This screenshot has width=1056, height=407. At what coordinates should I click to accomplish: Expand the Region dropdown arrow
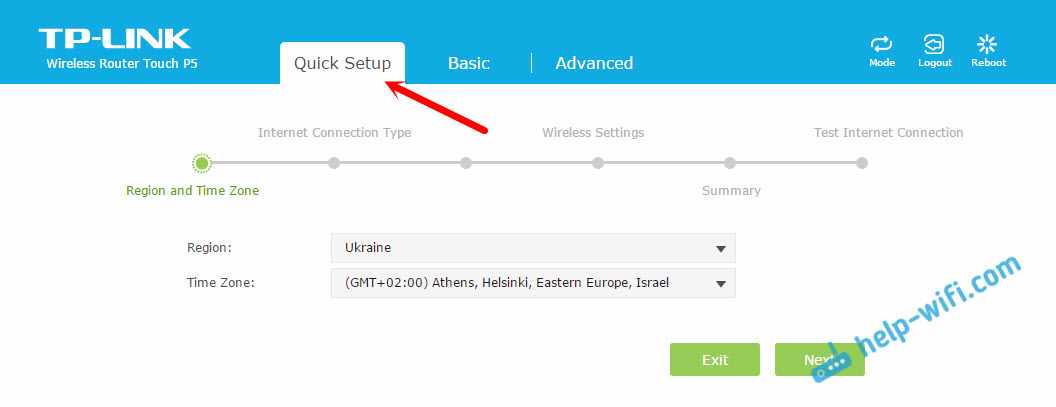click(720, 248)
